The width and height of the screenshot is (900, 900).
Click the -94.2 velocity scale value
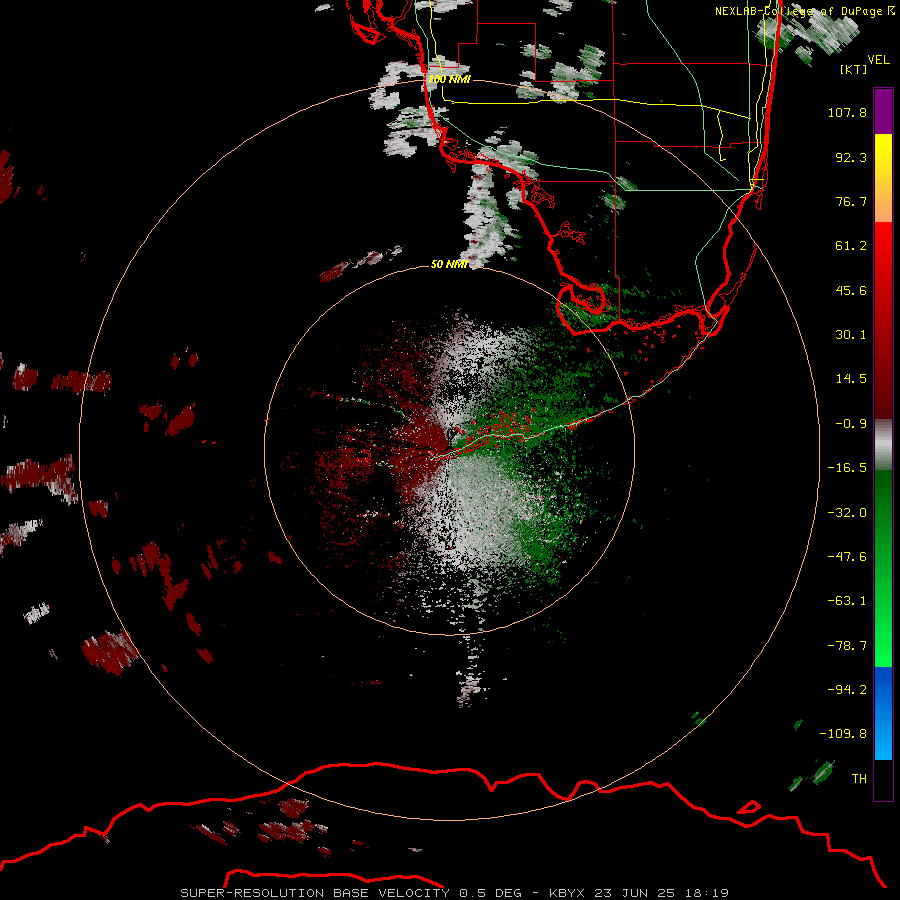[847, 690]
